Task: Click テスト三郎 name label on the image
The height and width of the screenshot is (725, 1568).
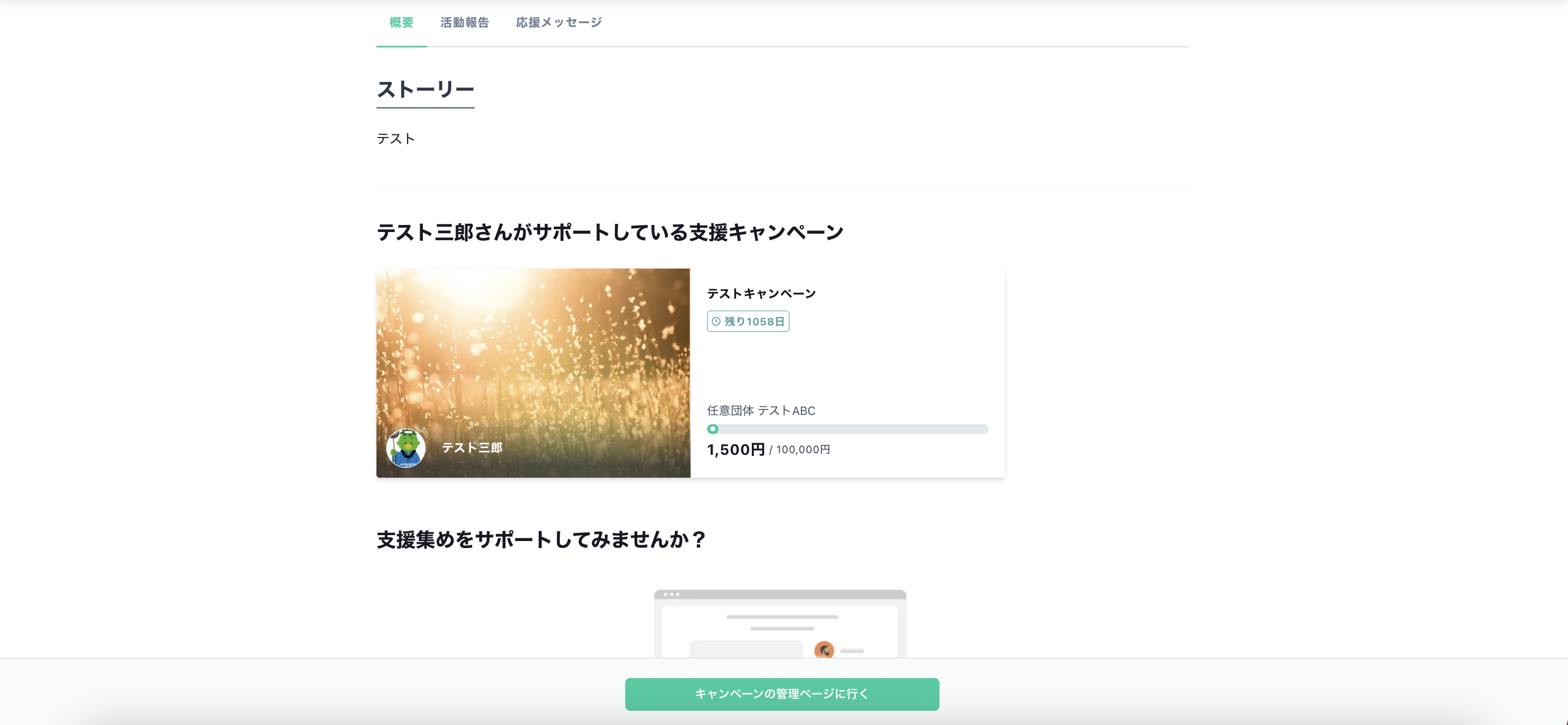Action: (472, 447)
